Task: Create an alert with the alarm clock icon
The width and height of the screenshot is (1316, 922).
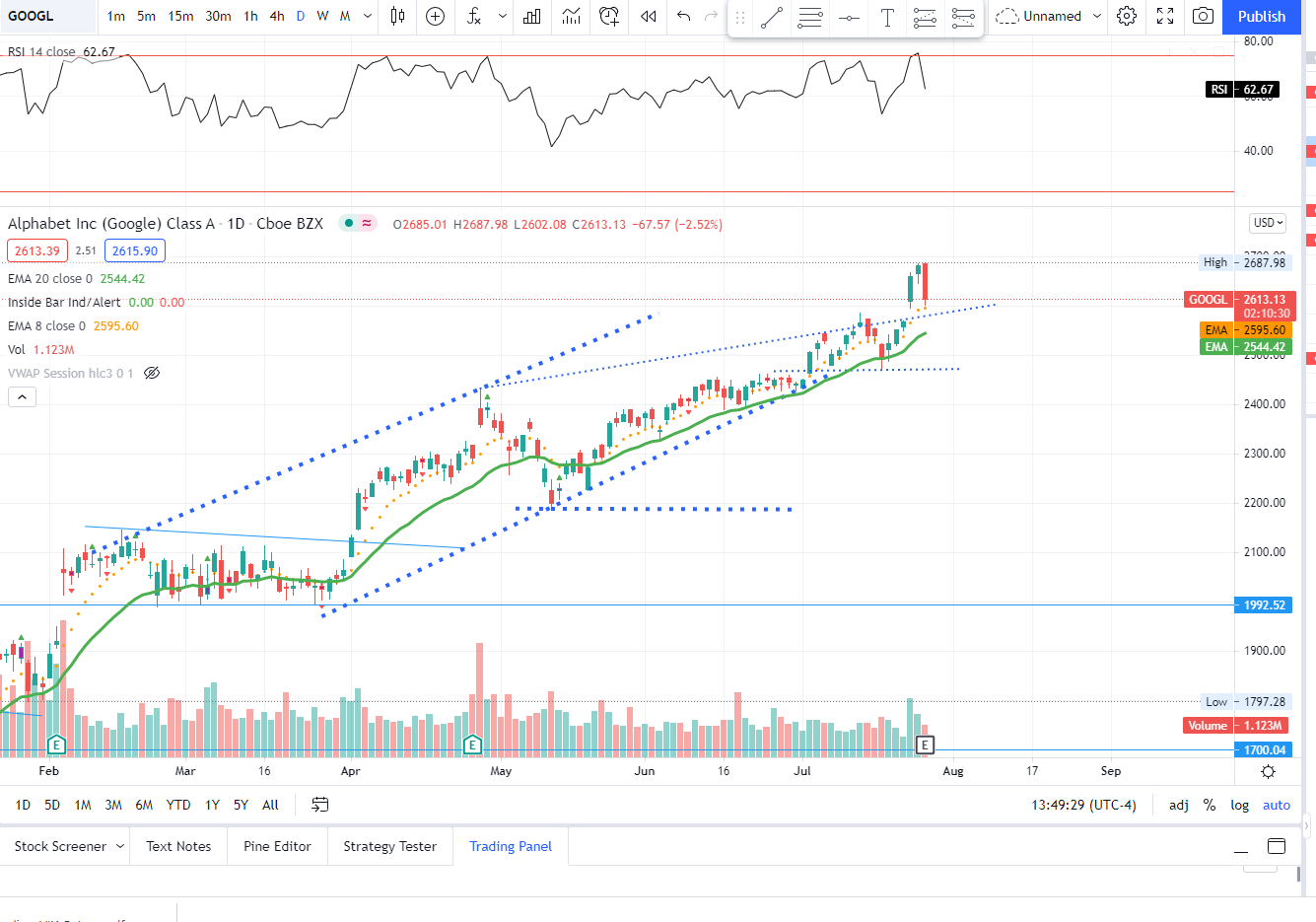Action: point(609,16)
